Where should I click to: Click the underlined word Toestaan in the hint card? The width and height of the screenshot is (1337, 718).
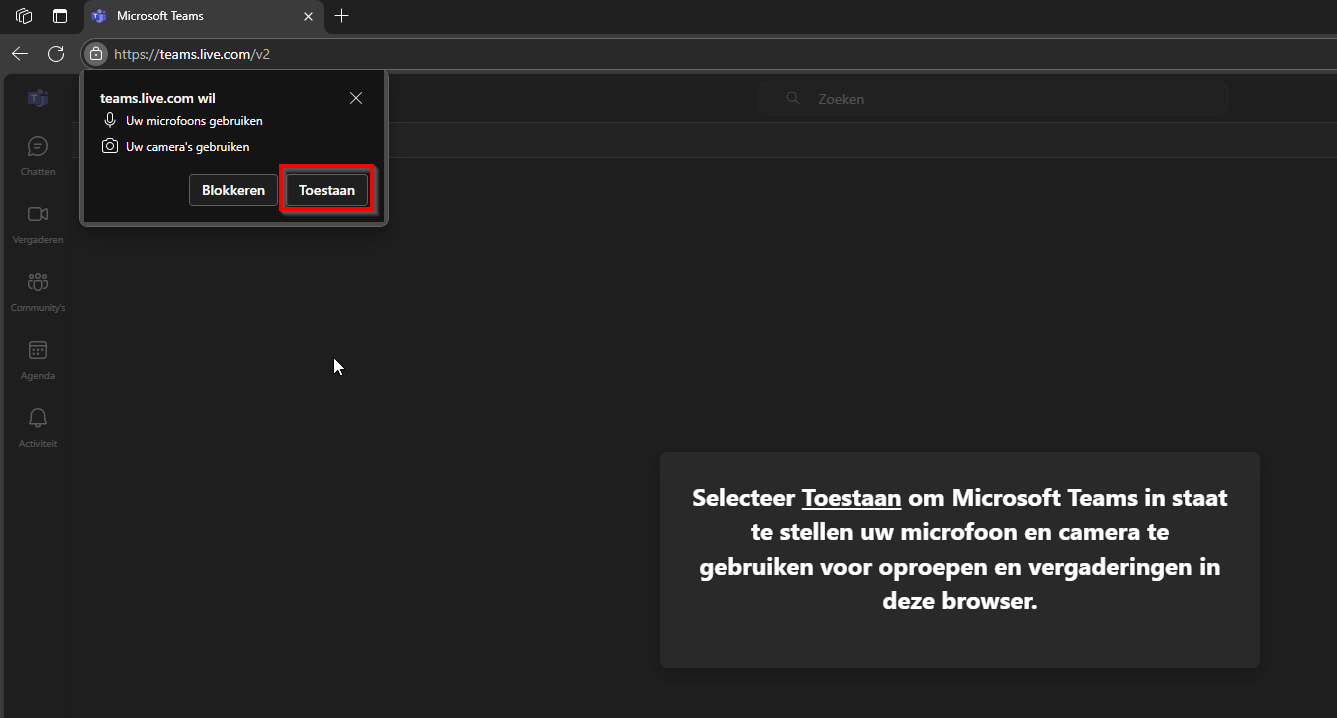(x=852, y=497)
